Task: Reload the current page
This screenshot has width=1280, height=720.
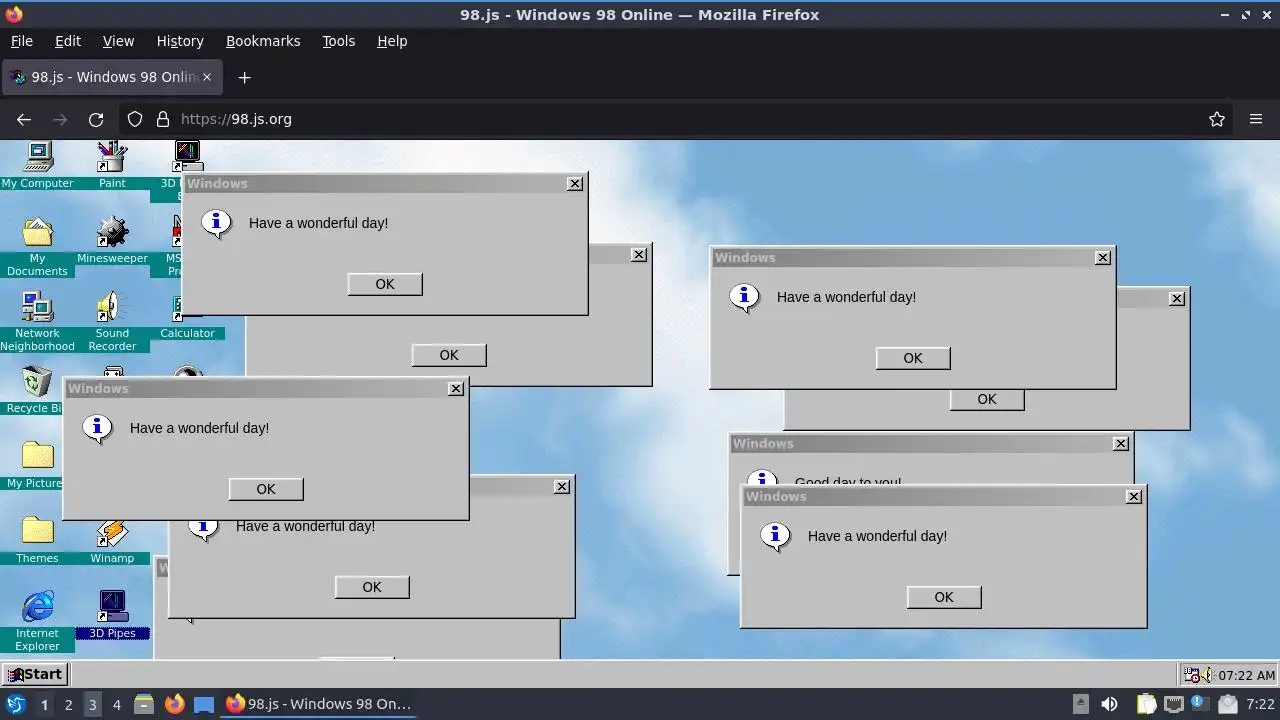Action: point(96,119)
